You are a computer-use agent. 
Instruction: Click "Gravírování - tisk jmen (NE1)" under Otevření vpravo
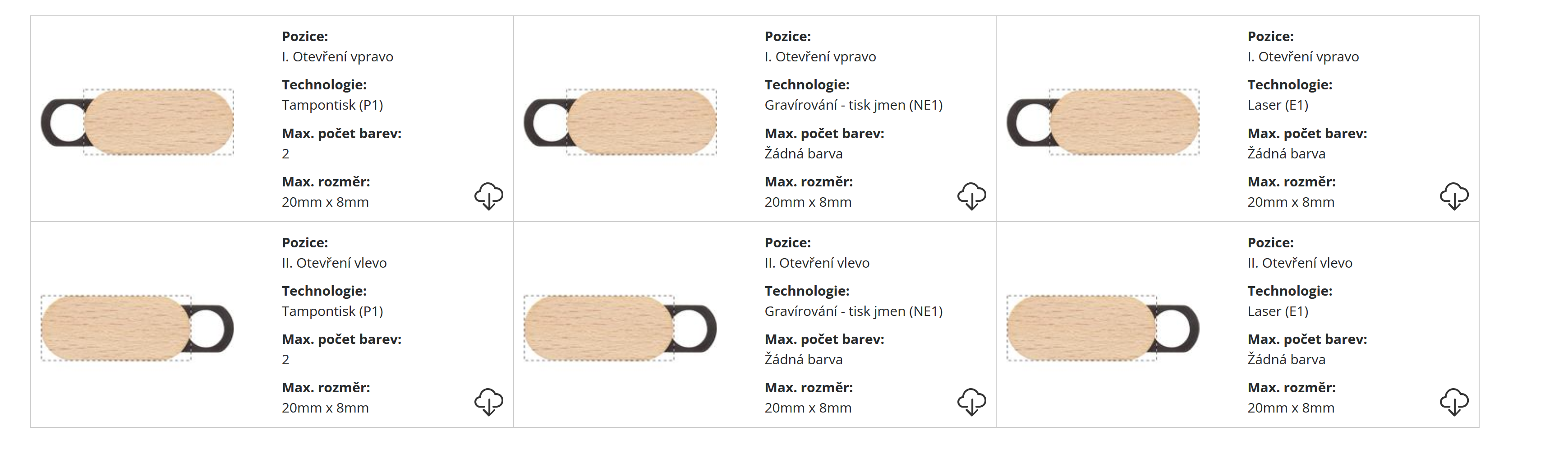click(x=853, y=105)
